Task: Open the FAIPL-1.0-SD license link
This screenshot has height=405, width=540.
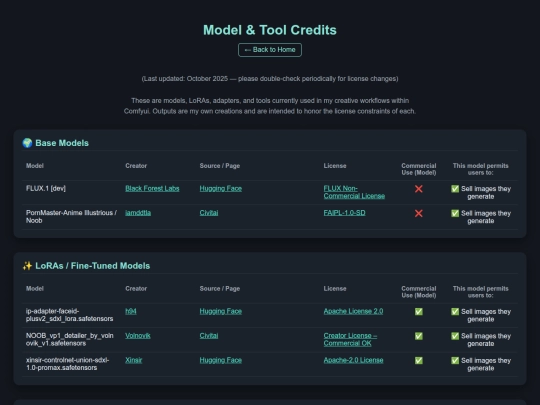Action: tap(344, 213)
